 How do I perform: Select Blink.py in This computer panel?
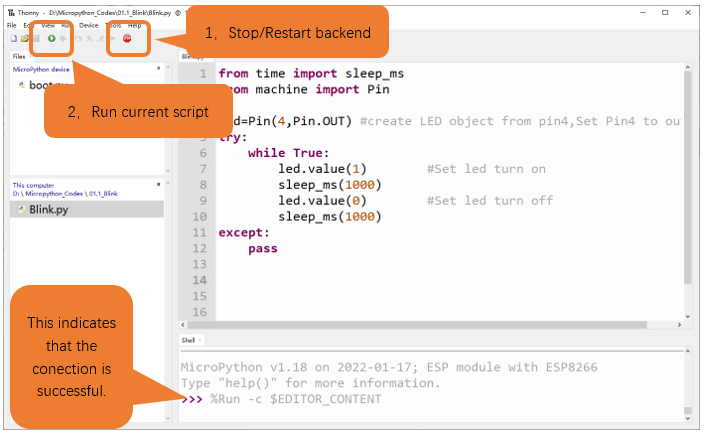(49, 209)
